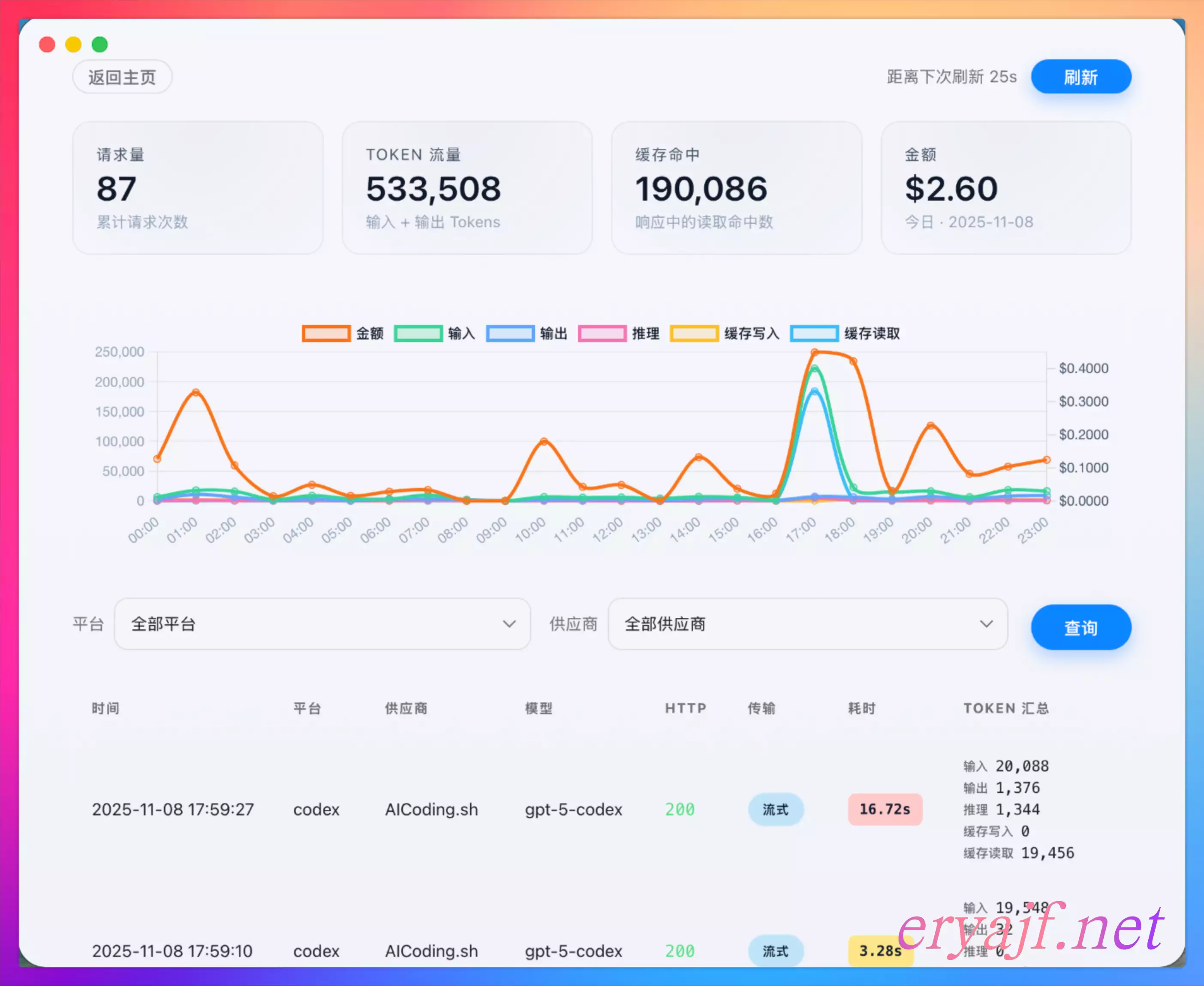Toggle the 输入 legend series
1204x986 pixels.
pyautogui.click(x=418, y=334)
